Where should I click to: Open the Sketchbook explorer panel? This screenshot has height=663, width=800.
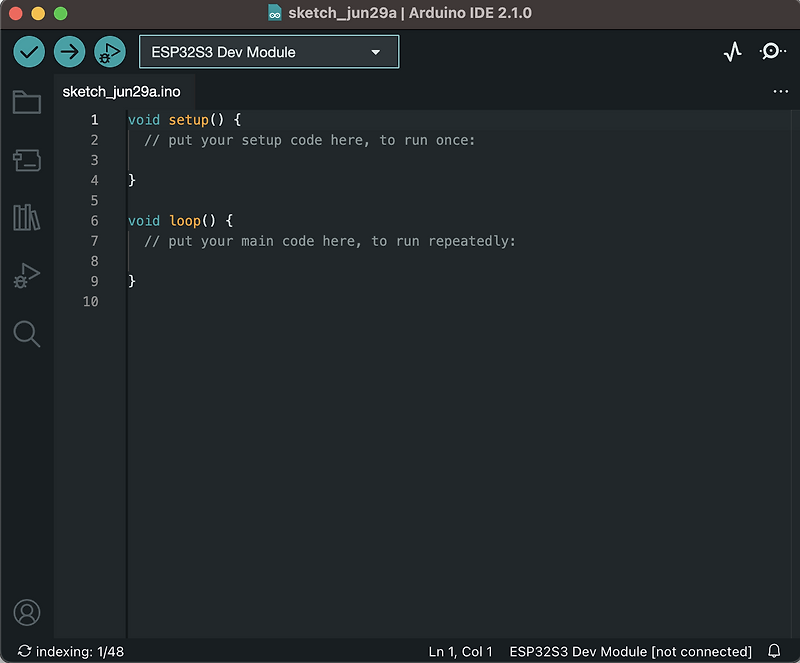27,102
